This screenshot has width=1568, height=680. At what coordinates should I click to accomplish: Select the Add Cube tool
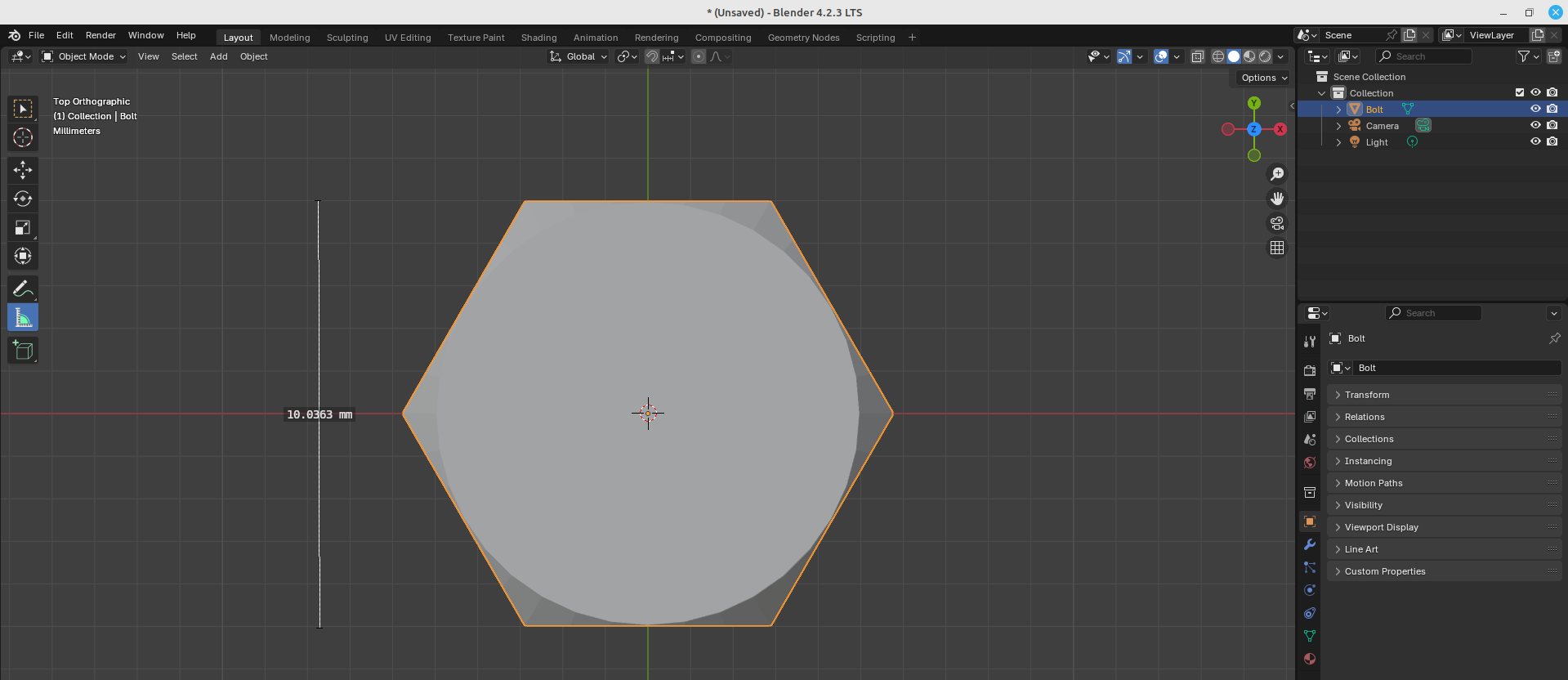click(23, 350)
